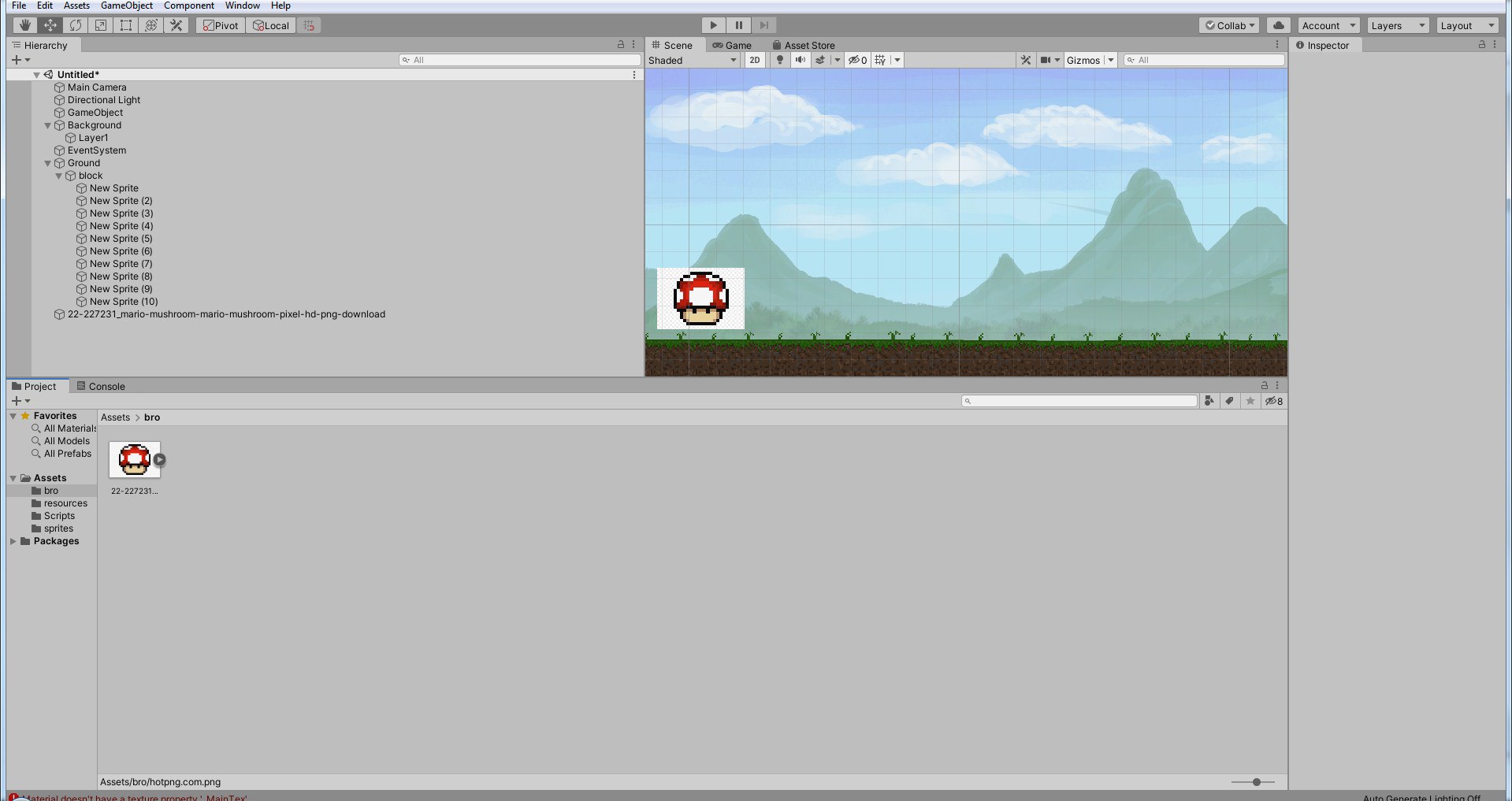Focus the Scene view search field
Screen dimensions: 1512x801
tap(1204, 60)
